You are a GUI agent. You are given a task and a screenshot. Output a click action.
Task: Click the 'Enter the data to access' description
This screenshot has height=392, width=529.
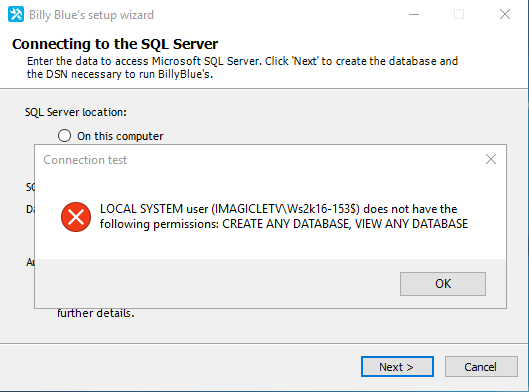coord(242,67)
